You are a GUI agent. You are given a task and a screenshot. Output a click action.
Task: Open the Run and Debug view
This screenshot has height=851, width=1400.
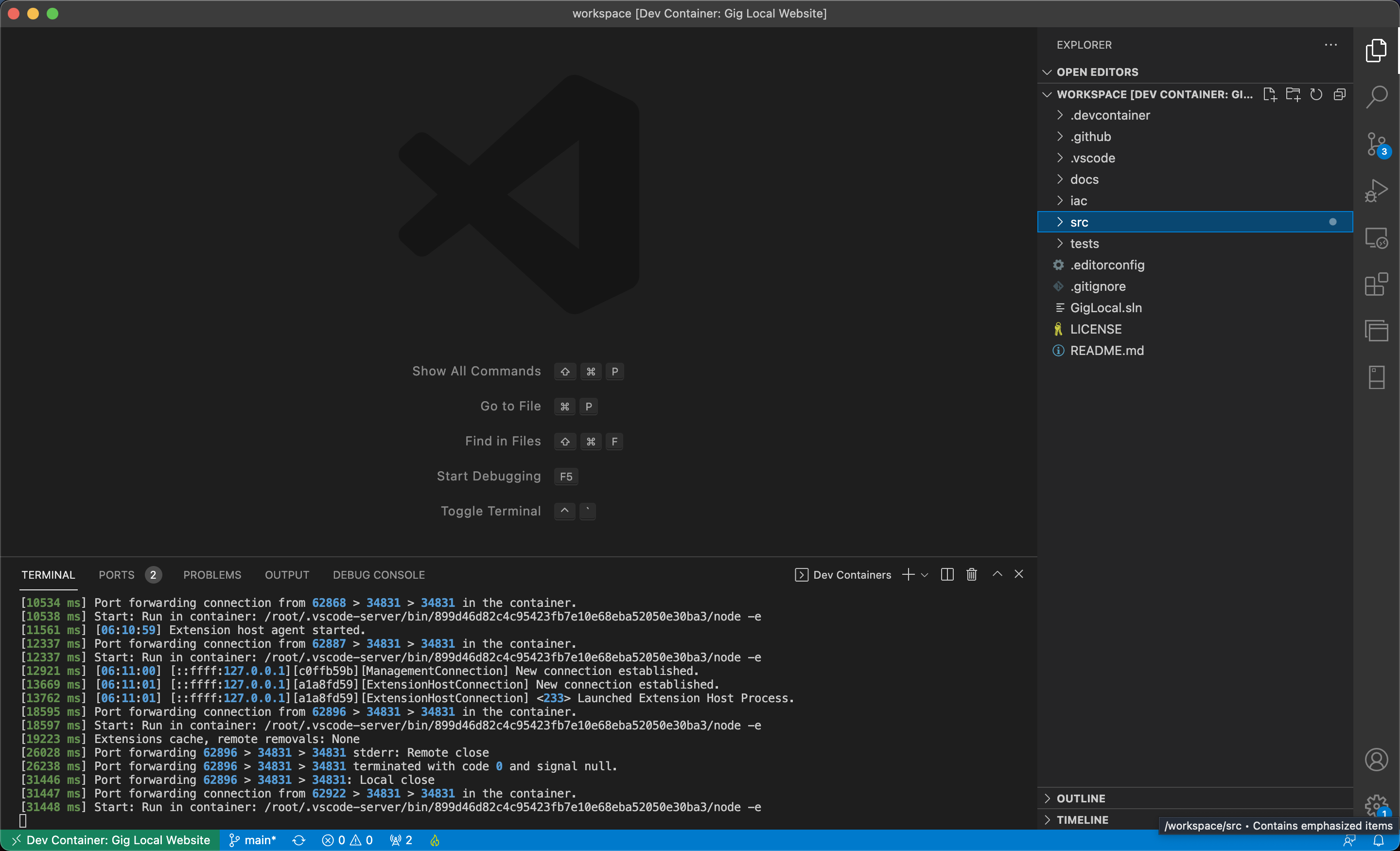coord(1376,191)
